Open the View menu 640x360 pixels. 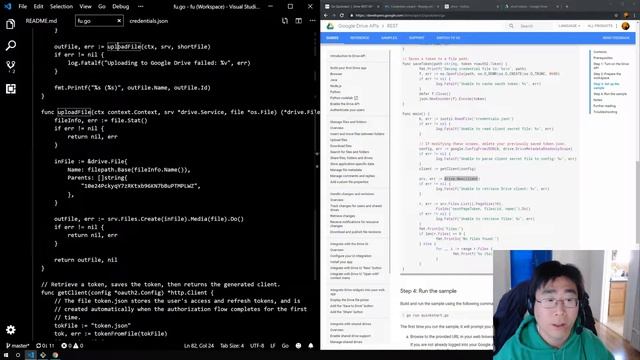coord(85,7)
